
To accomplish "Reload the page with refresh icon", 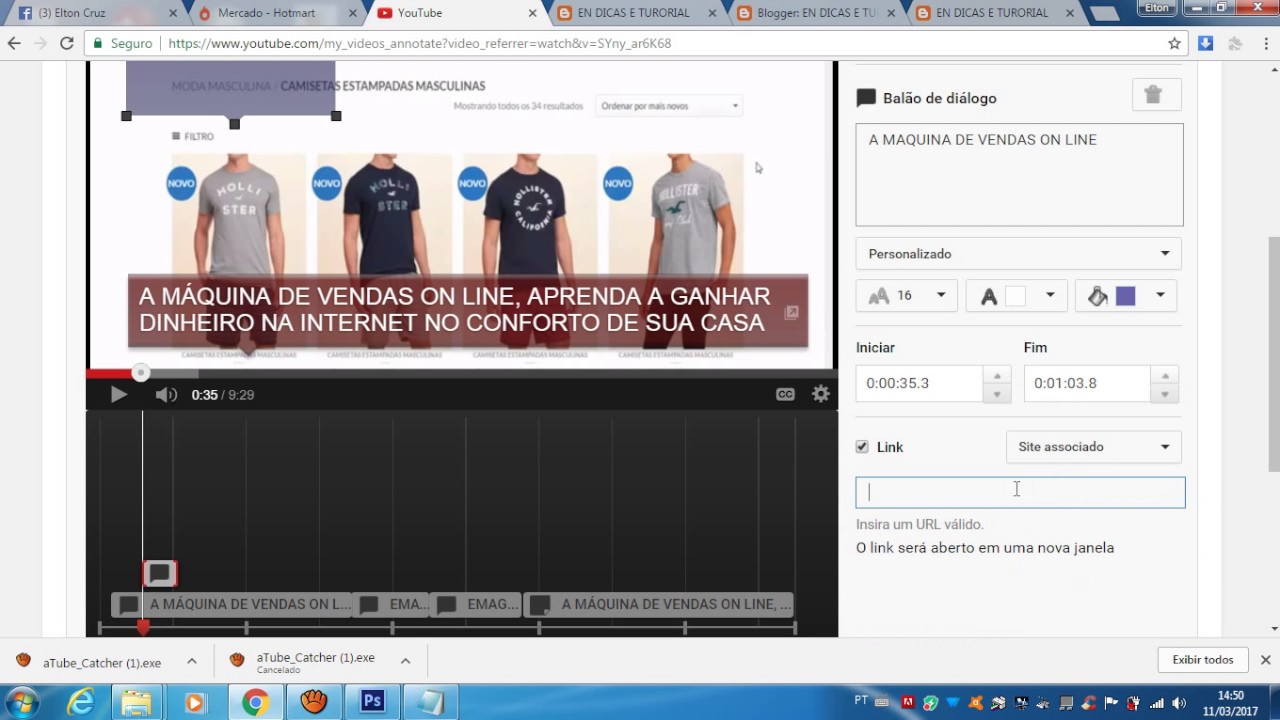I will [x=66, y=43].
